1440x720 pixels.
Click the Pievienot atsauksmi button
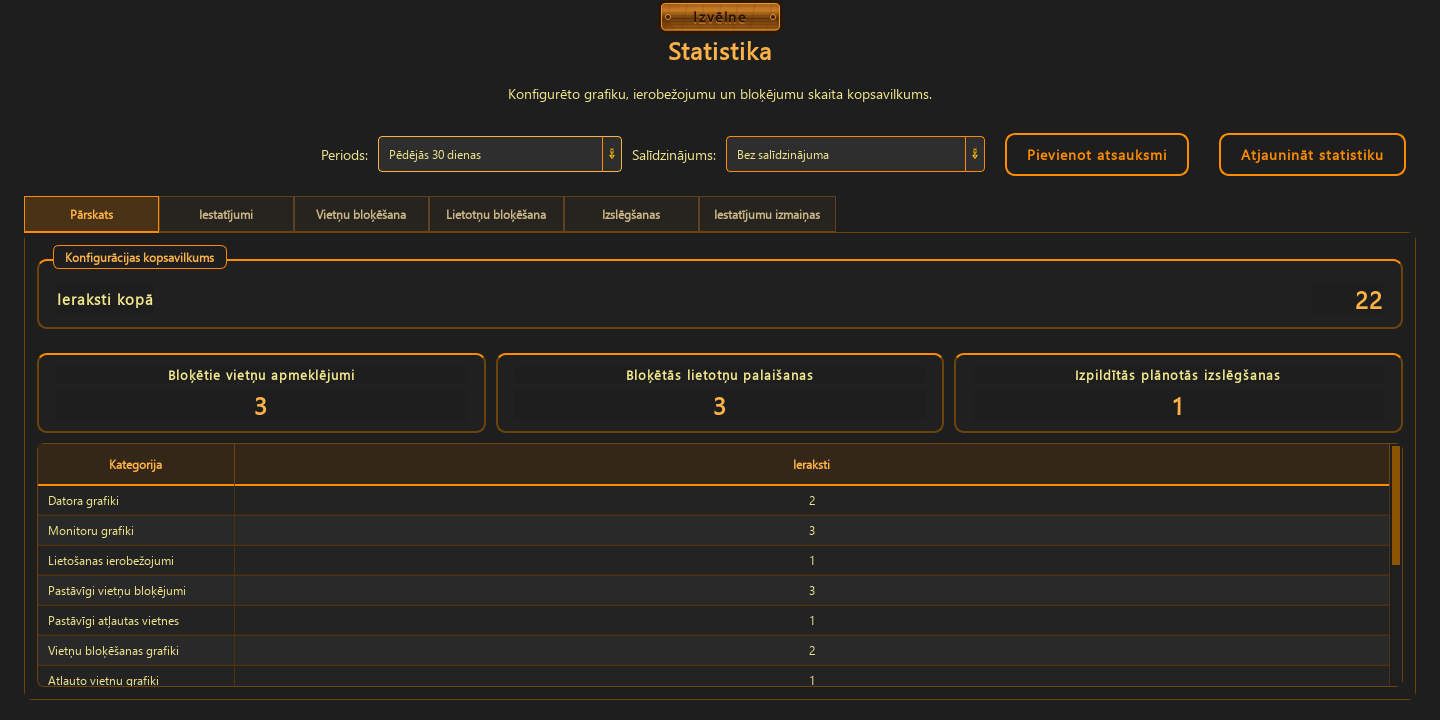(x=1097, y=155)
